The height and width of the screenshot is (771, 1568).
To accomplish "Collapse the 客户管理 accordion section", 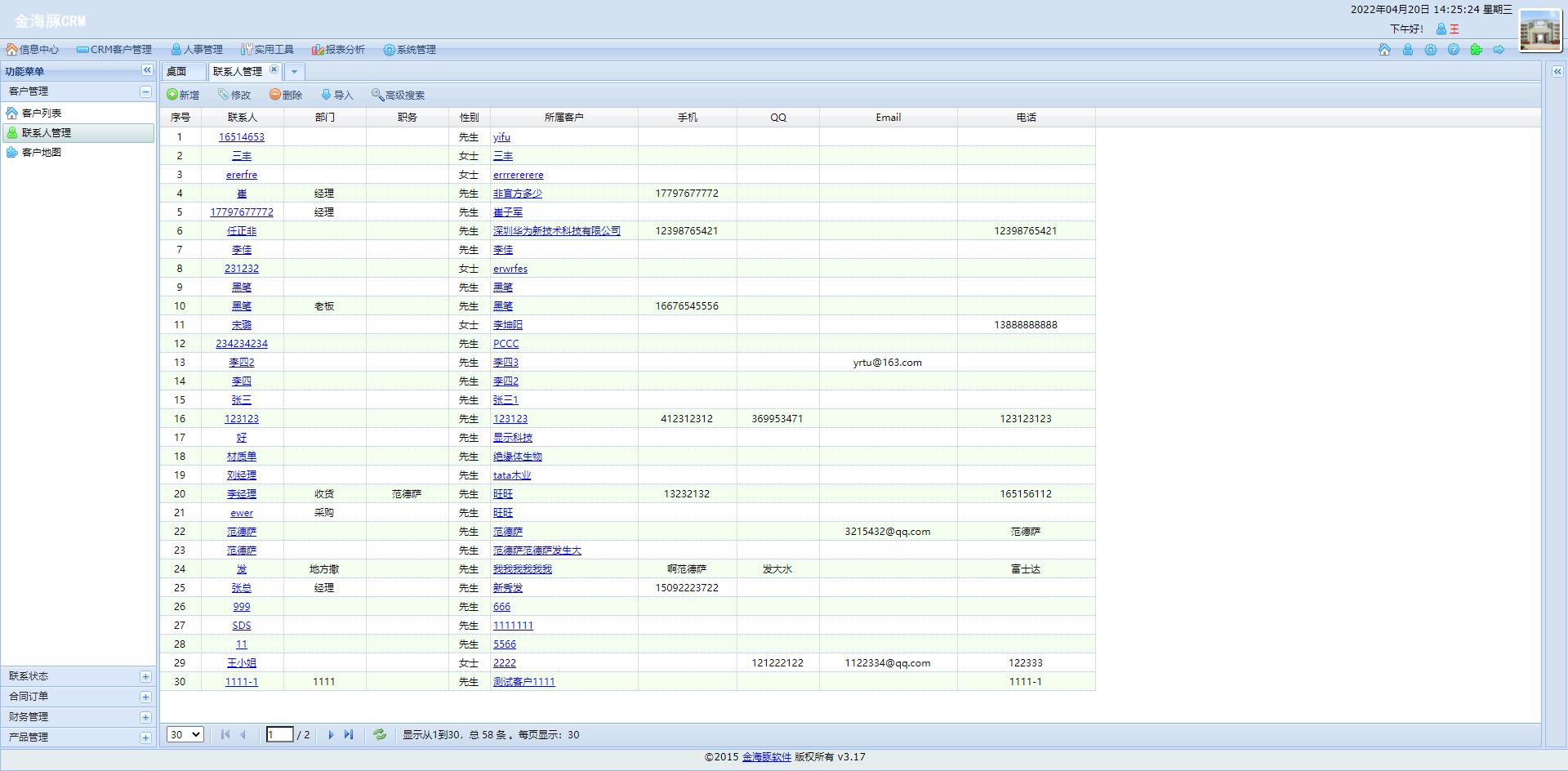I will pos(145,91).
